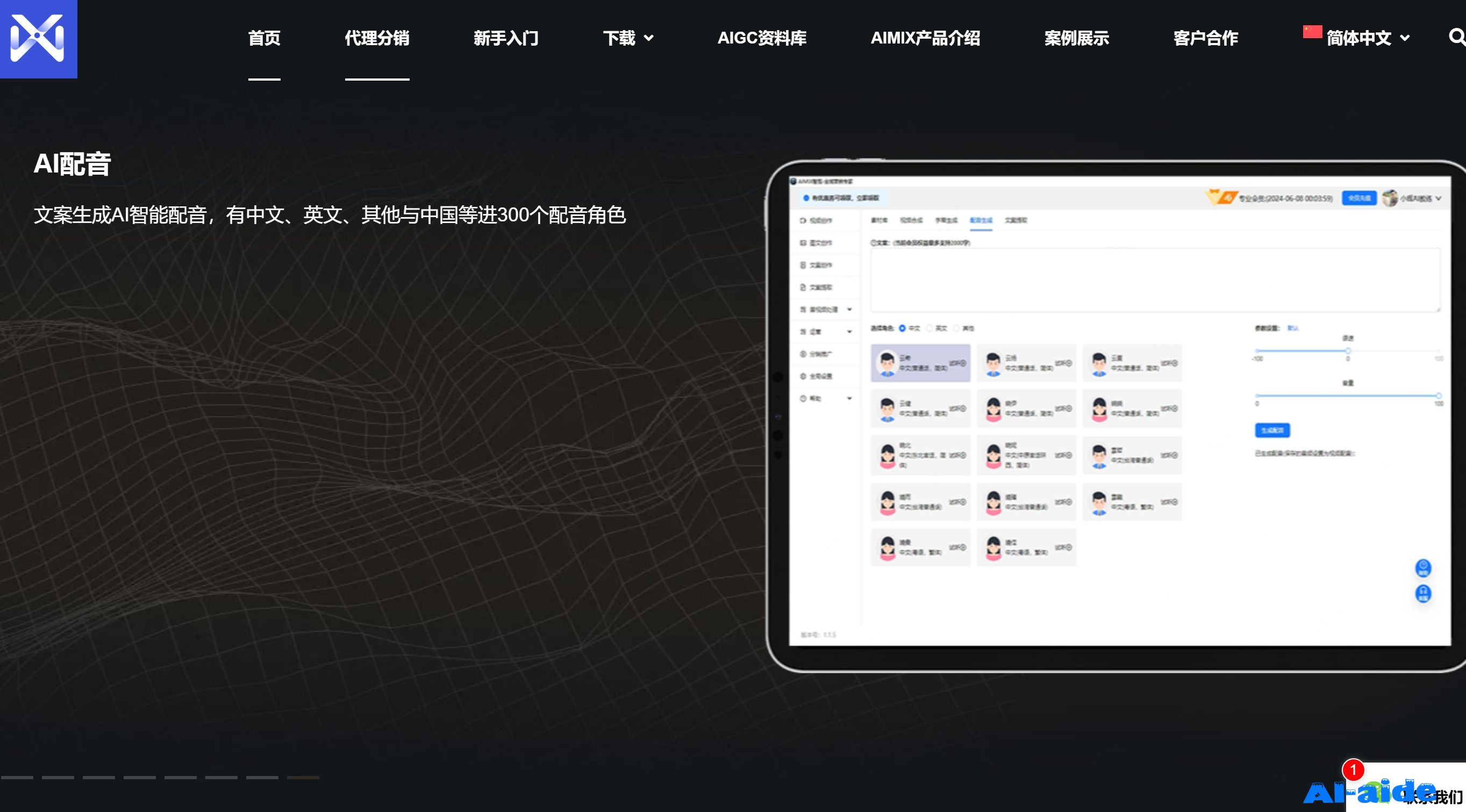This screenshot has width=1466, height=812.
Task: Switch to the 文案提取 tab beside 配音生成
Action: click(x=1016, y=220)
